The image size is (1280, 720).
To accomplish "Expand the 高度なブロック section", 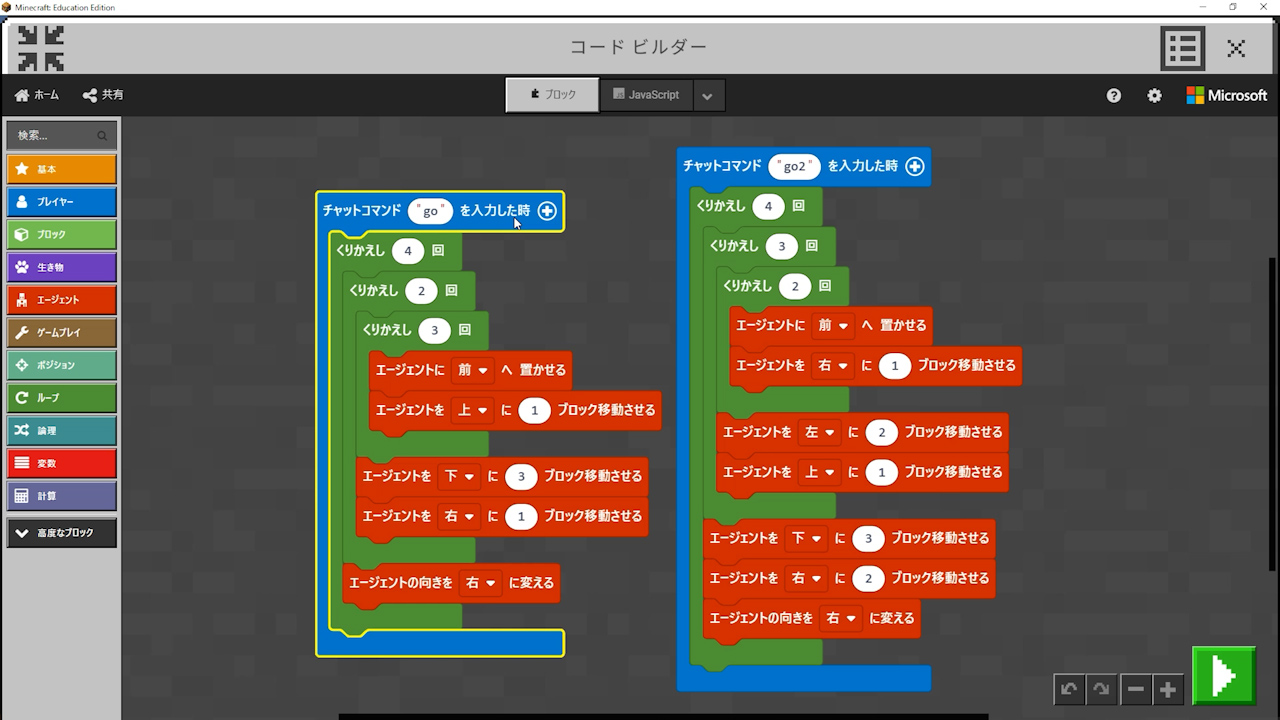I will (x=61, y=533).
